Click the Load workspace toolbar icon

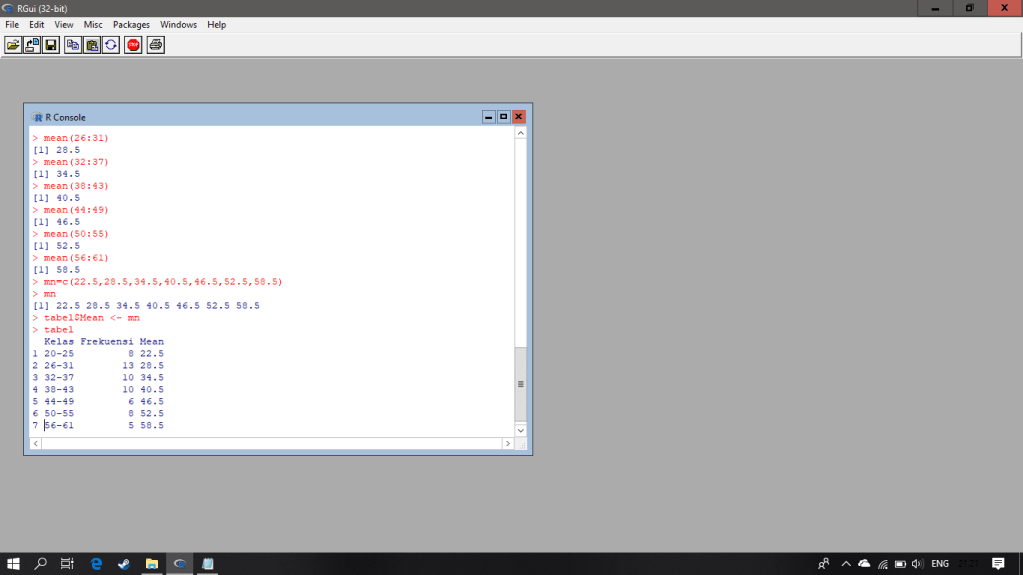(x=32, y=45)
